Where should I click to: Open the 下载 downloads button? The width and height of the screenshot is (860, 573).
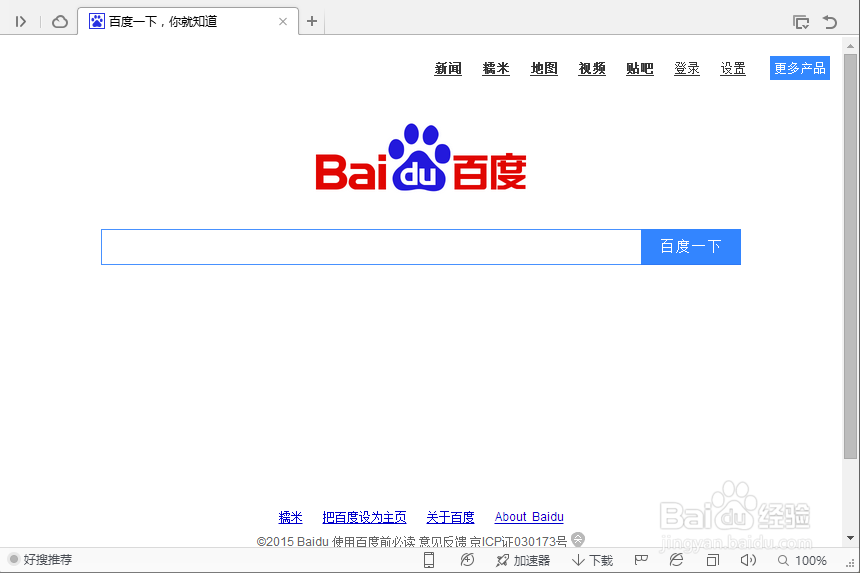pos(592,560)
